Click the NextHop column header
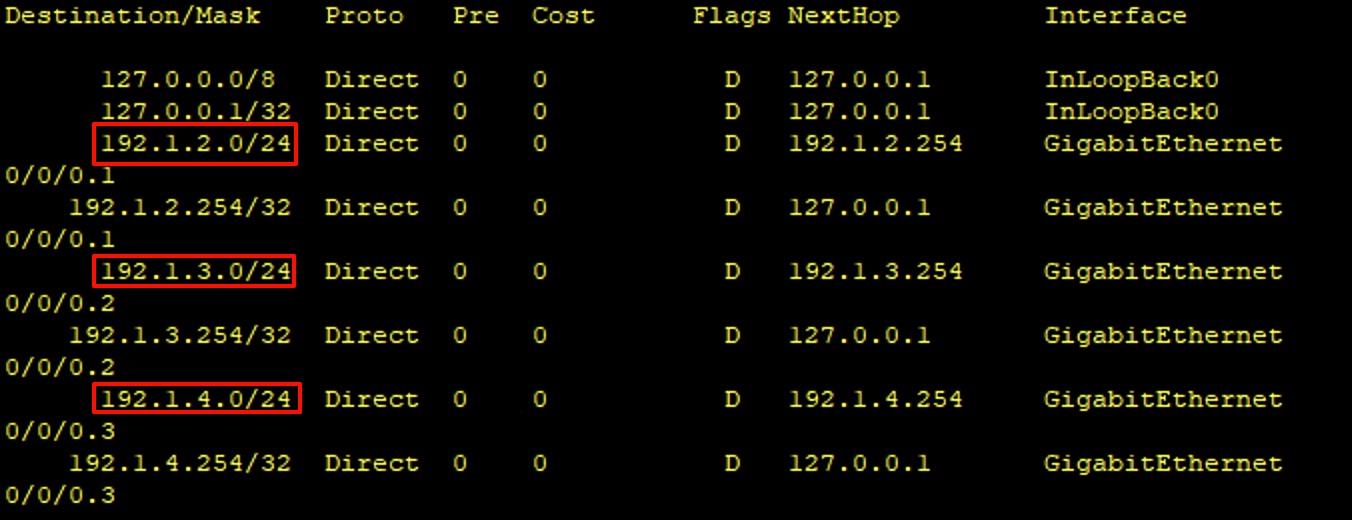This screenshot has height=520, width=1352. (x=843, y=17)
